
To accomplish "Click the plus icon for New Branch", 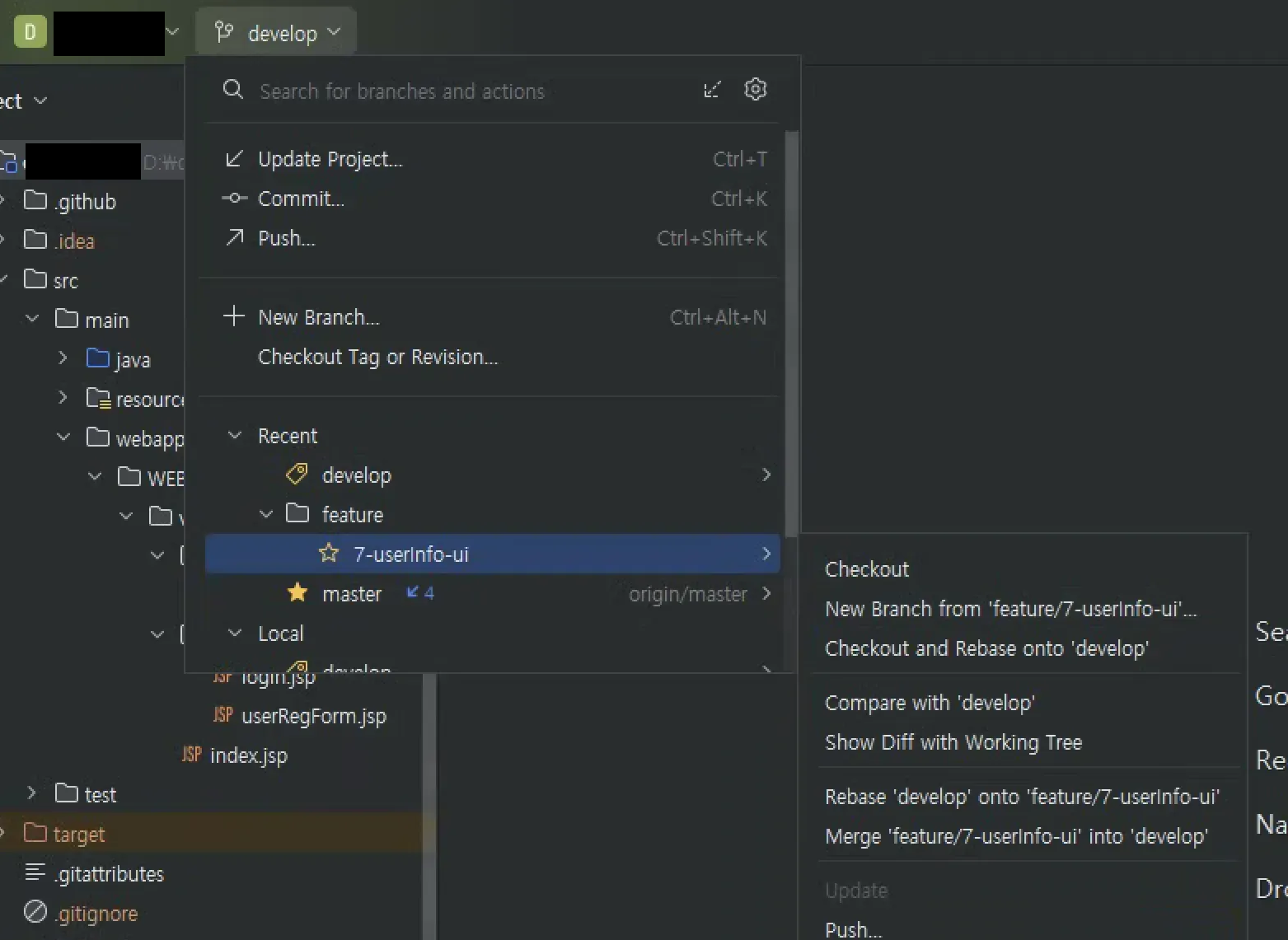I will pyautogui.click(x=234, y=316).
